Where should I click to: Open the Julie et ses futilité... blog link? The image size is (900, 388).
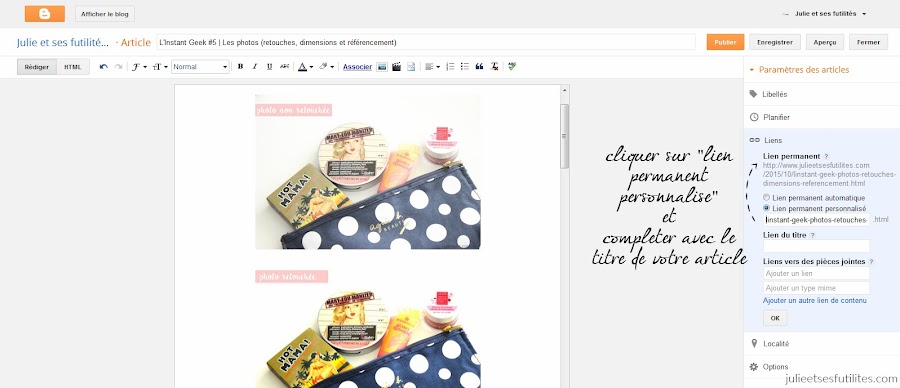click(63, 42)
